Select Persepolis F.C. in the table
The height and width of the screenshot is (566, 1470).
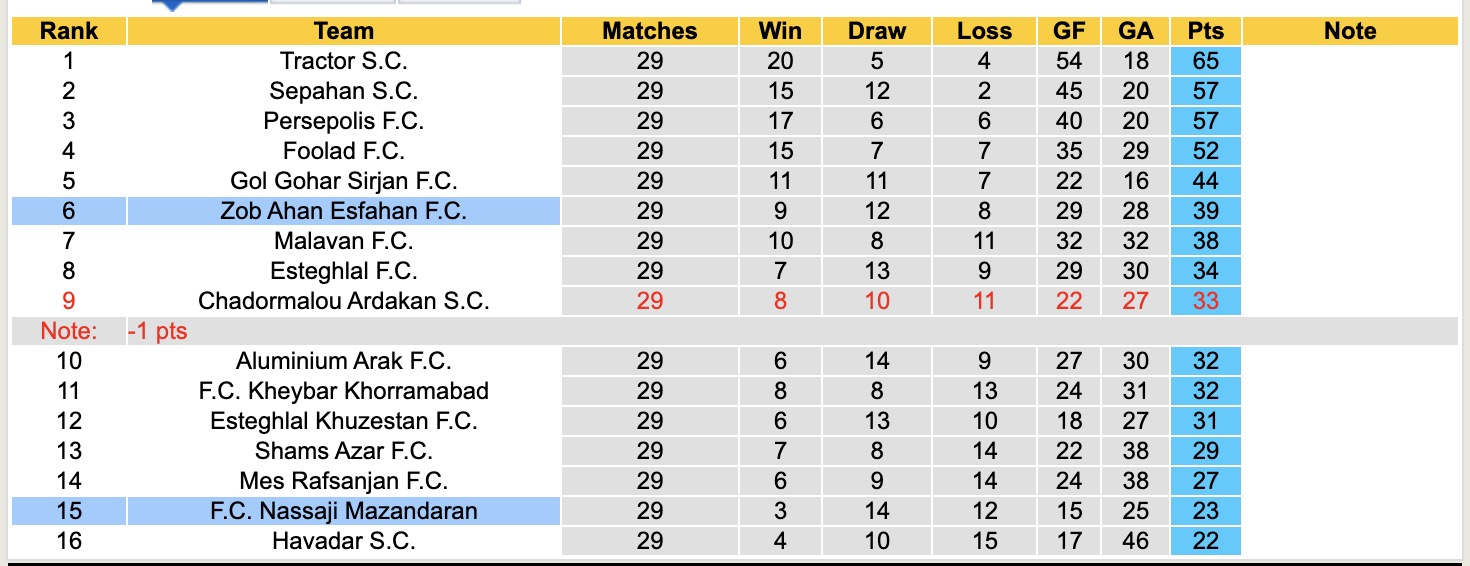pyautogui.click(x=343, y=121)
